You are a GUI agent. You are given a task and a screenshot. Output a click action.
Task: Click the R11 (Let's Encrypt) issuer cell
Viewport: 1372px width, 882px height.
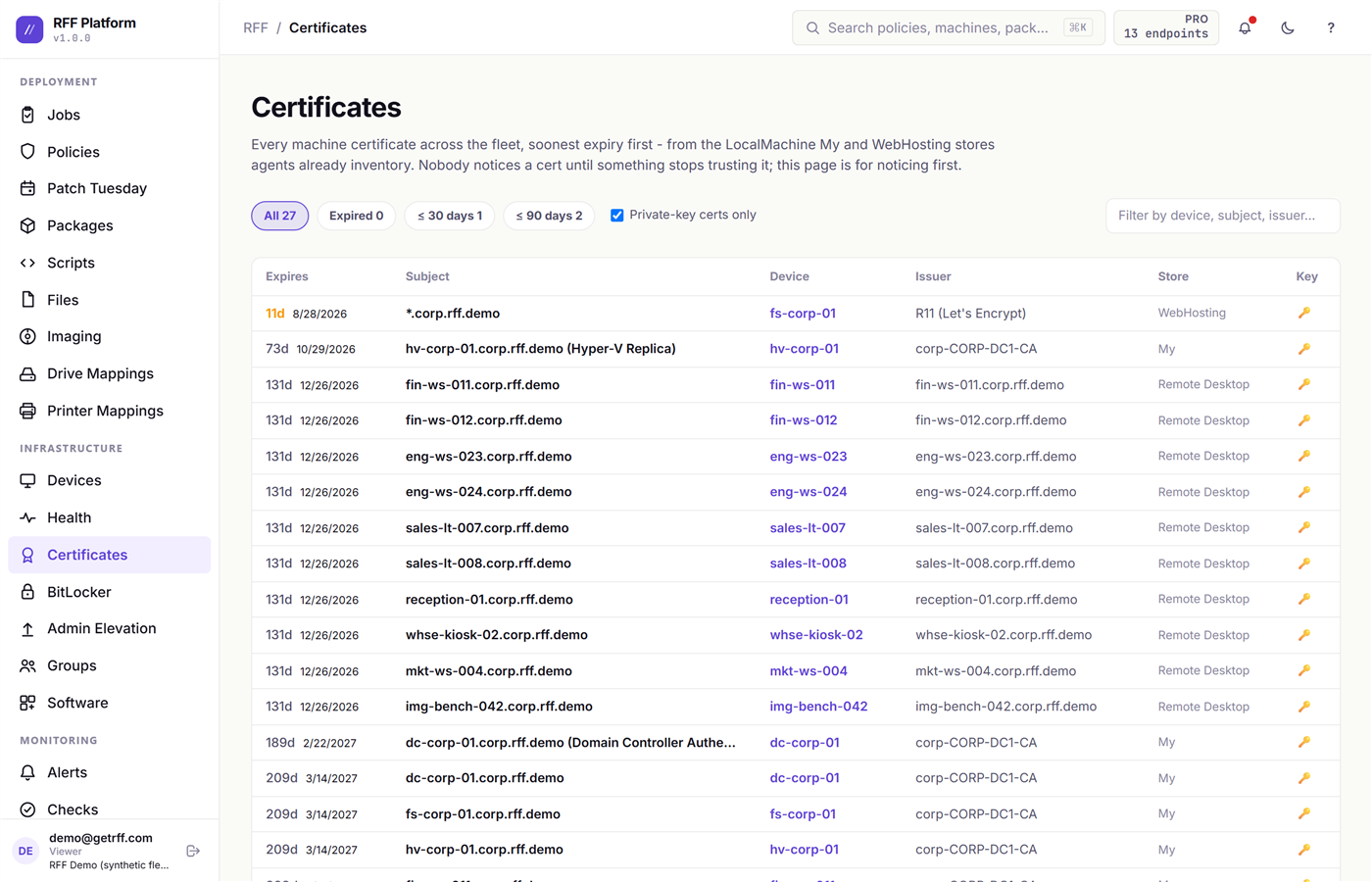(971, 314)
